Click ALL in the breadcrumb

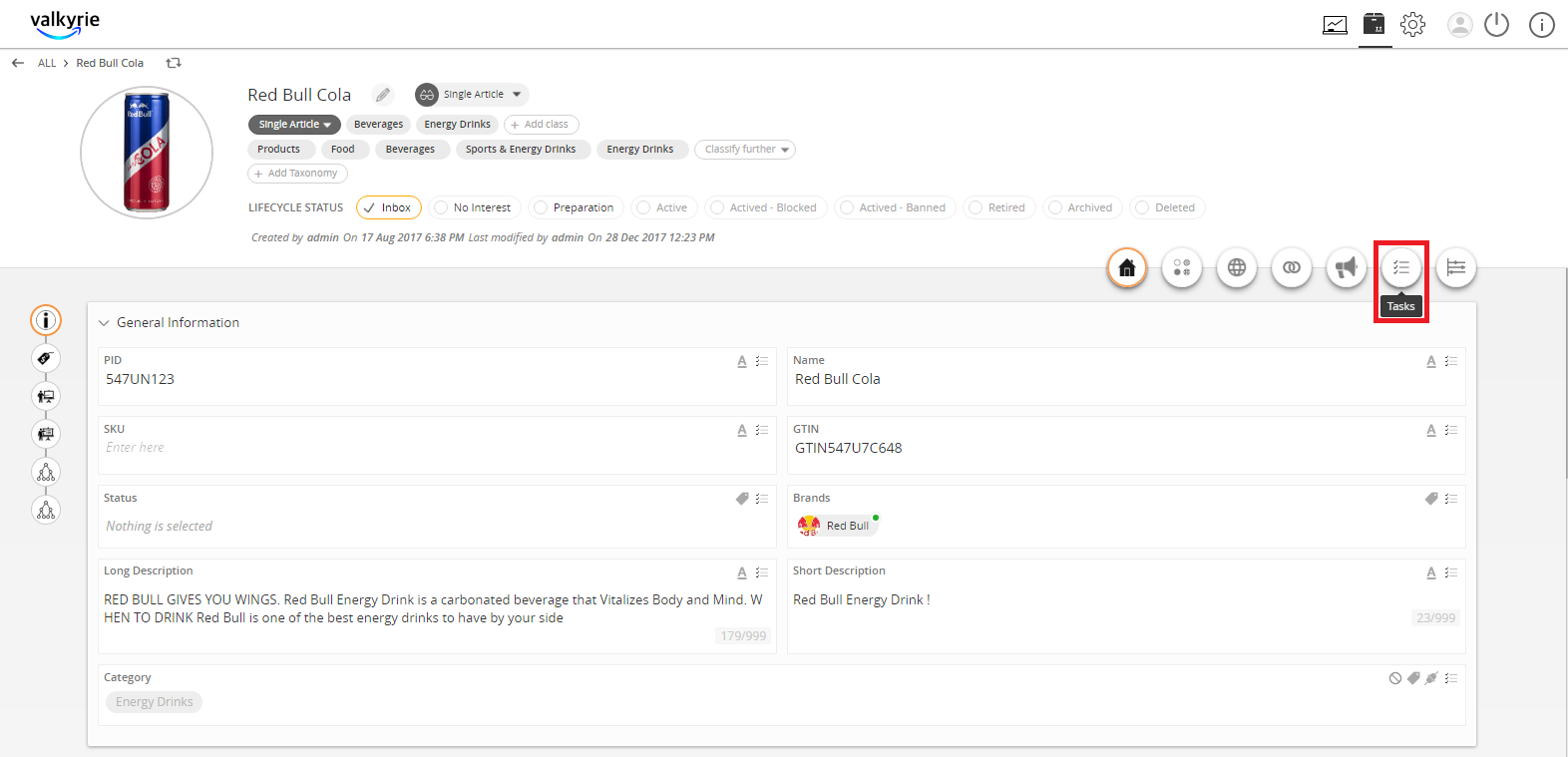47,63
